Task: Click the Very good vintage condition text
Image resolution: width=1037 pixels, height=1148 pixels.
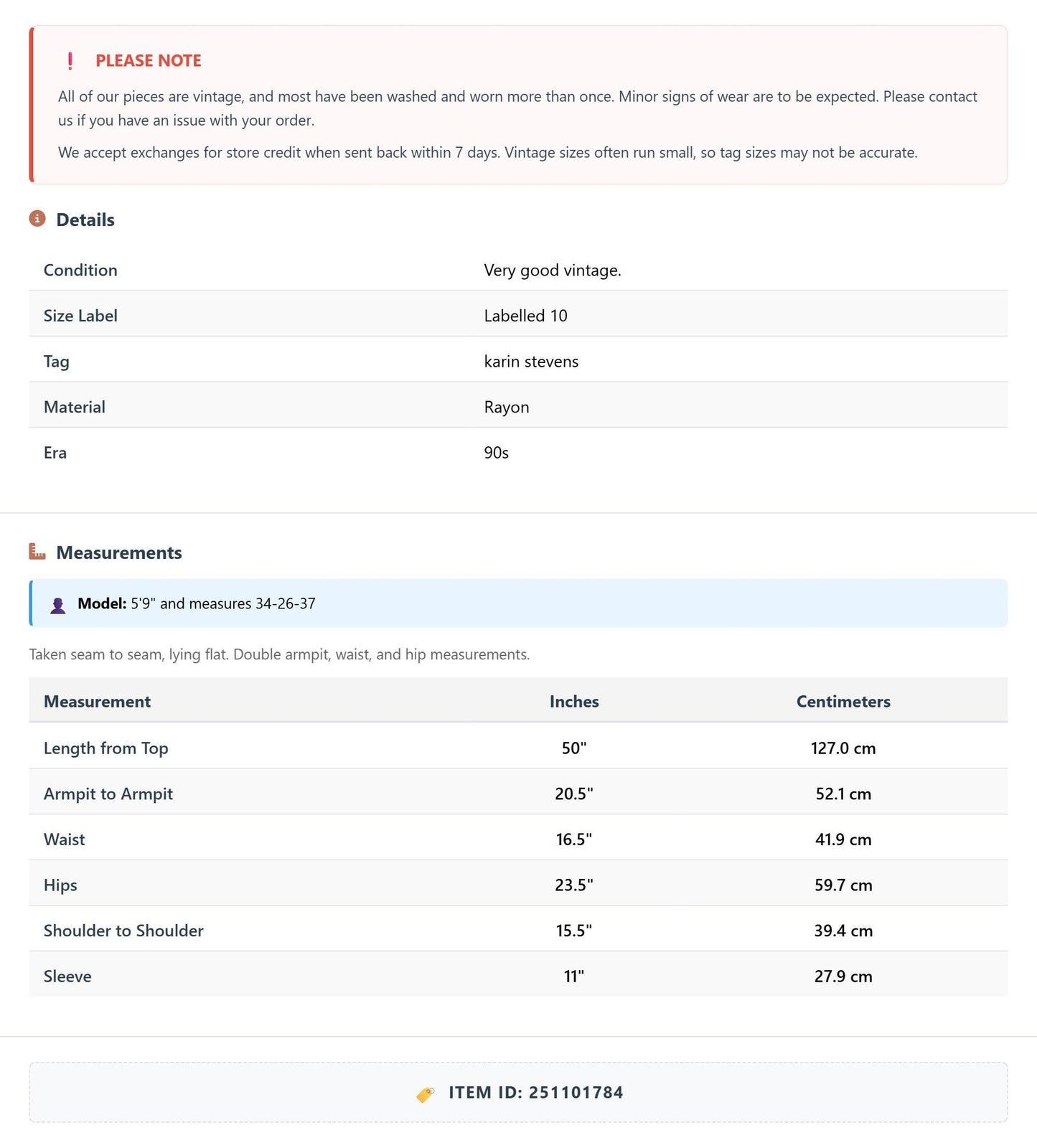Action: pos(553,270)
